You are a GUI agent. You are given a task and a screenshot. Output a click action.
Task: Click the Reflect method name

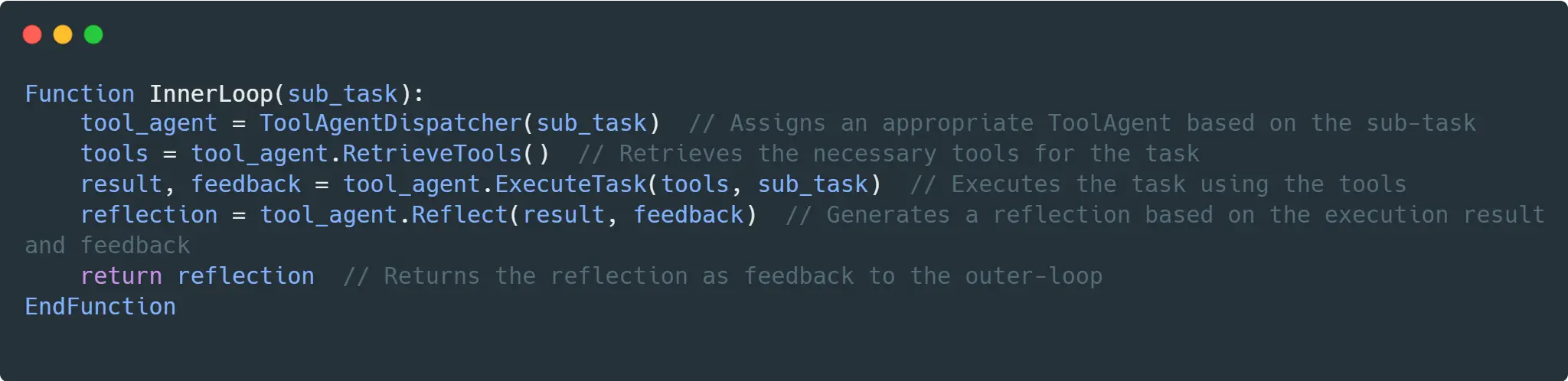coord(460,214)
